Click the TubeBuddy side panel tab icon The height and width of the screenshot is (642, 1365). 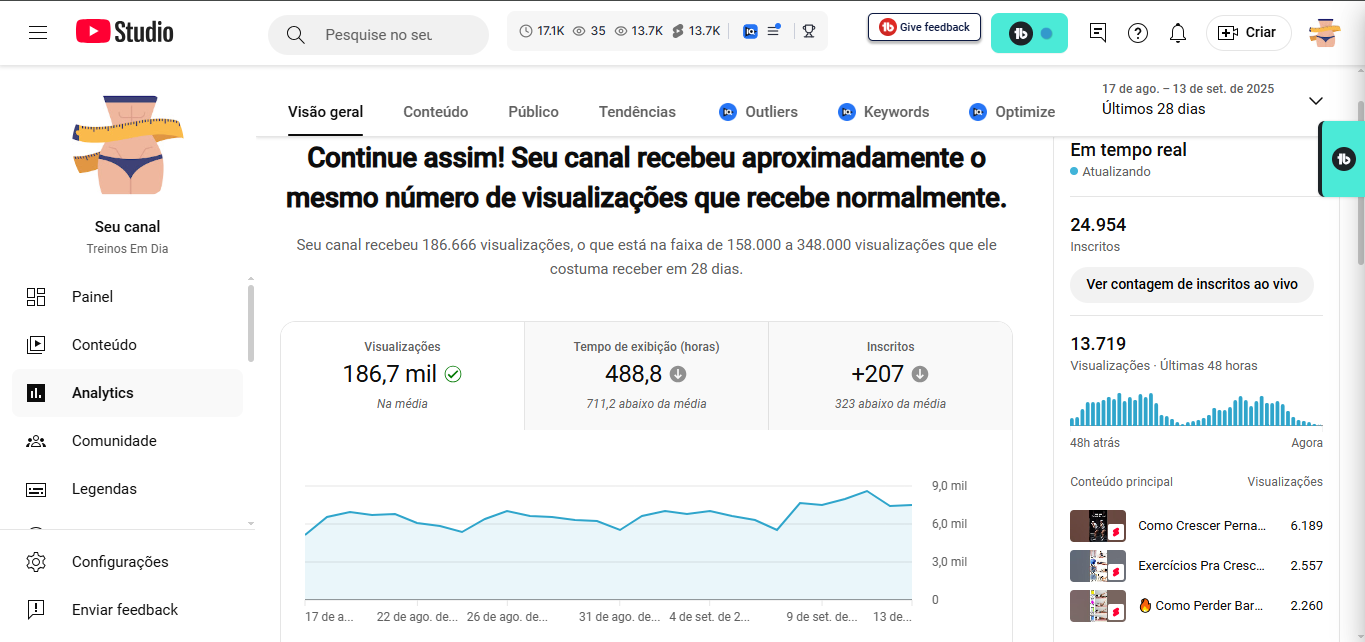coord(1344,159)
